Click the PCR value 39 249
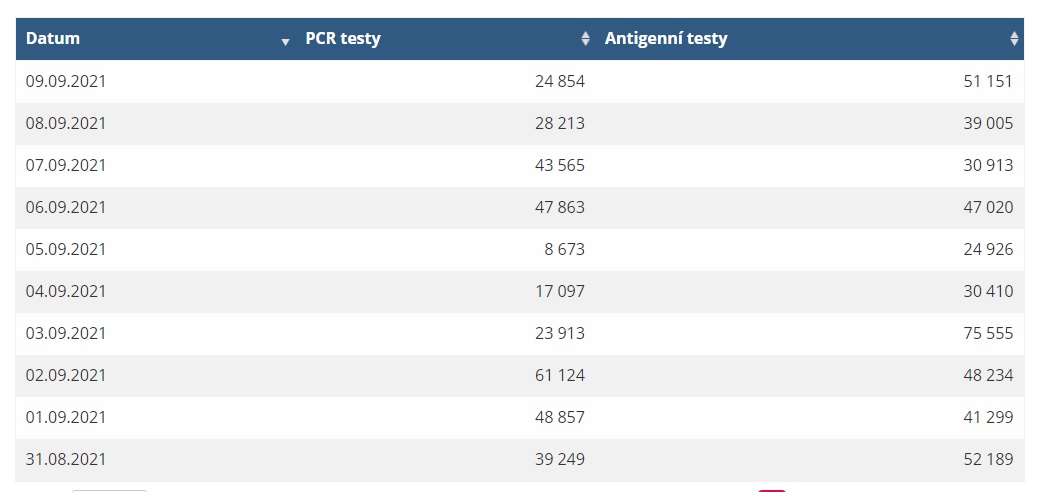 tap(559, 459)
